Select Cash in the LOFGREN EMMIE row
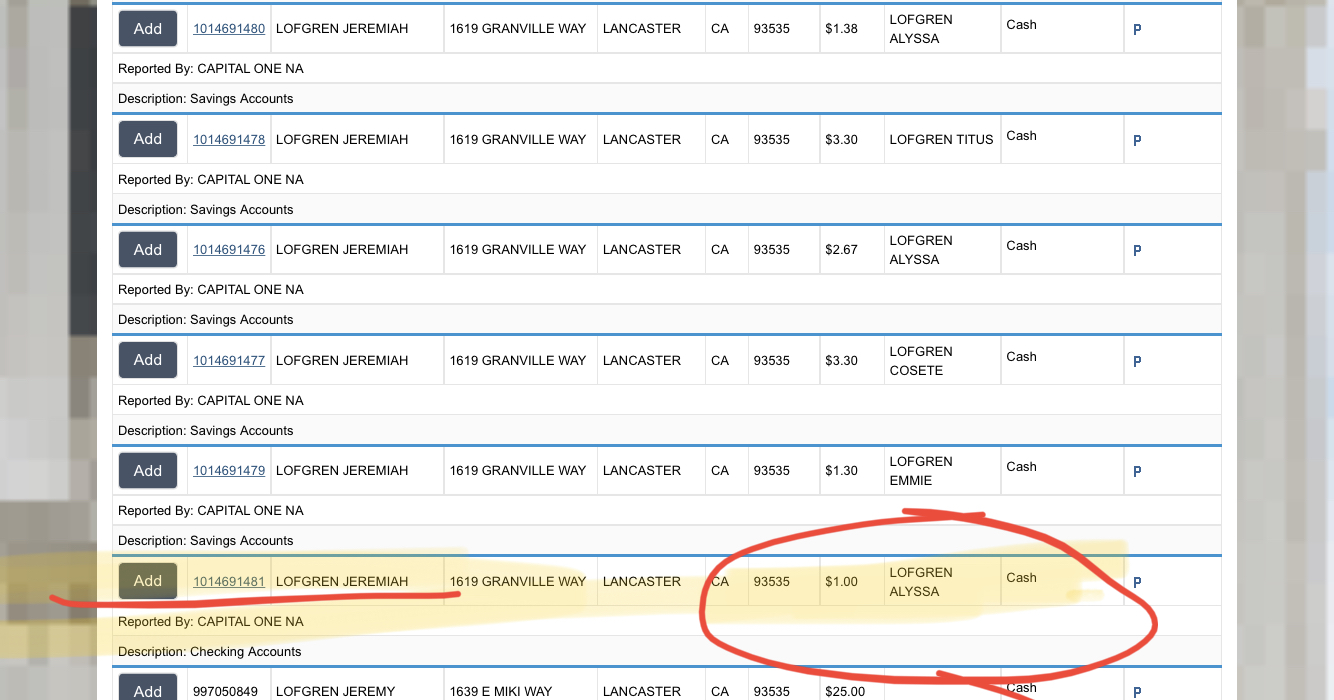The height and width of the screenshot is (700, 1334). (1021, 467)
